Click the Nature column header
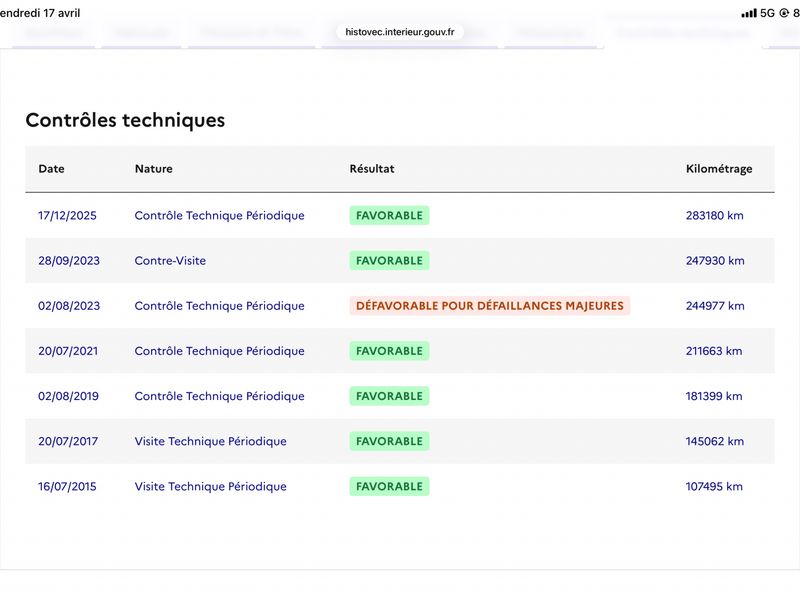The width and height of the screenshot is (800, 600). pyautogui.click(x=154, y=169)
